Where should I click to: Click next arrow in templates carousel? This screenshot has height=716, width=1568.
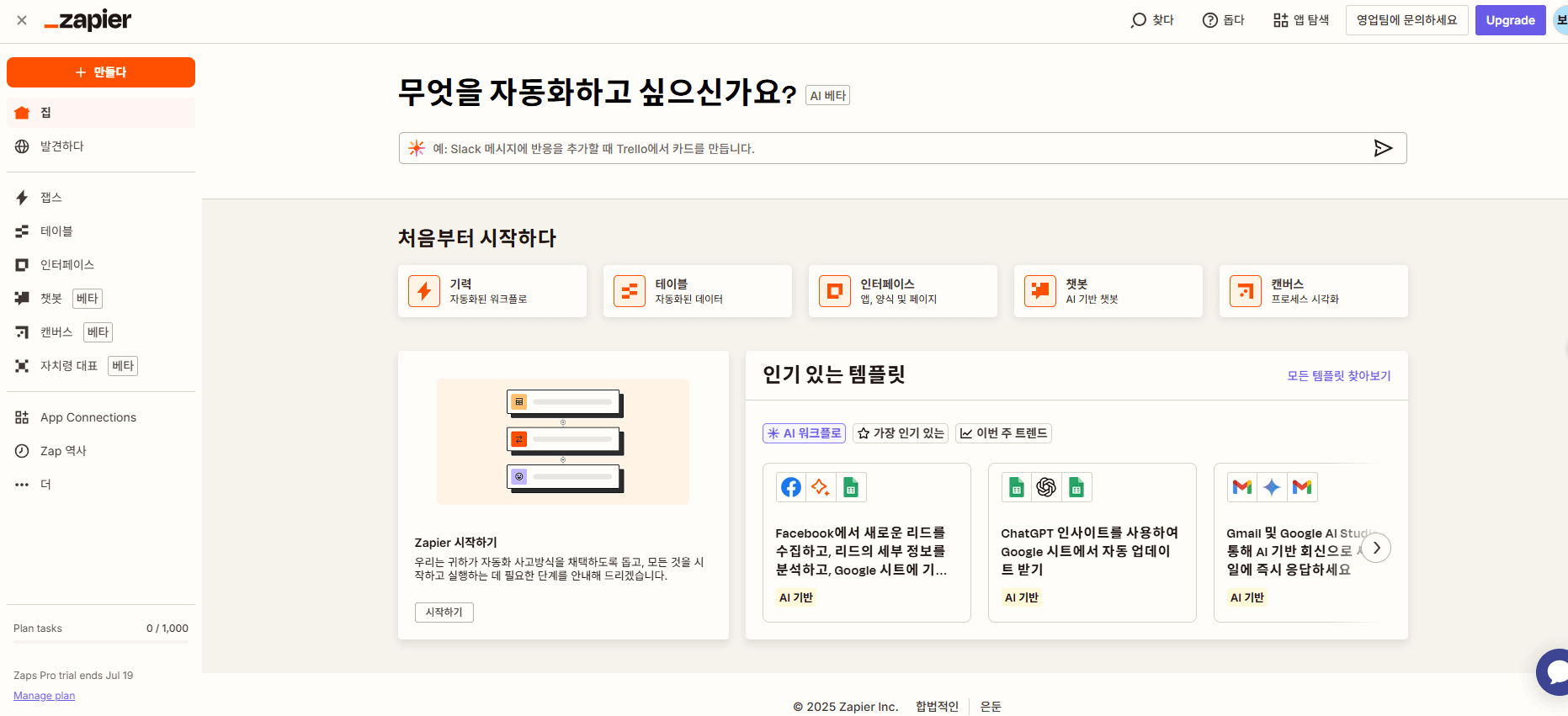tap(1376, 548)
